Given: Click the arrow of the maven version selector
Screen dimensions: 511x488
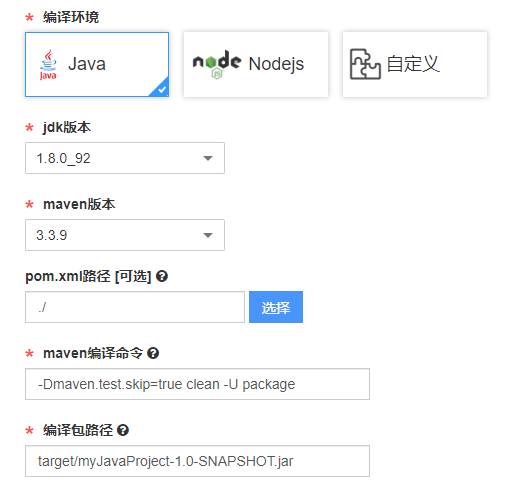Looking at the screenshot, I should pyautogui.click(x=208, y=235).
